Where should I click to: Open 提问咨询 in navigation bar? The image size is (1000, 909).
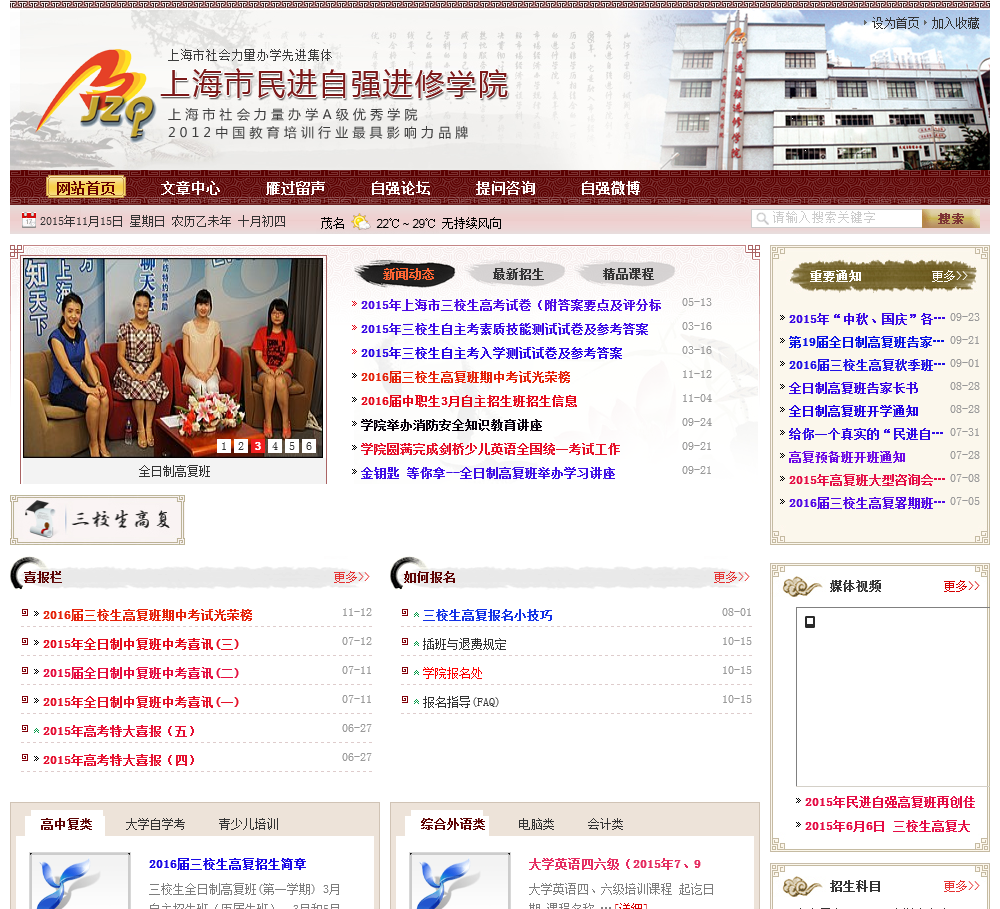(506, 188)
